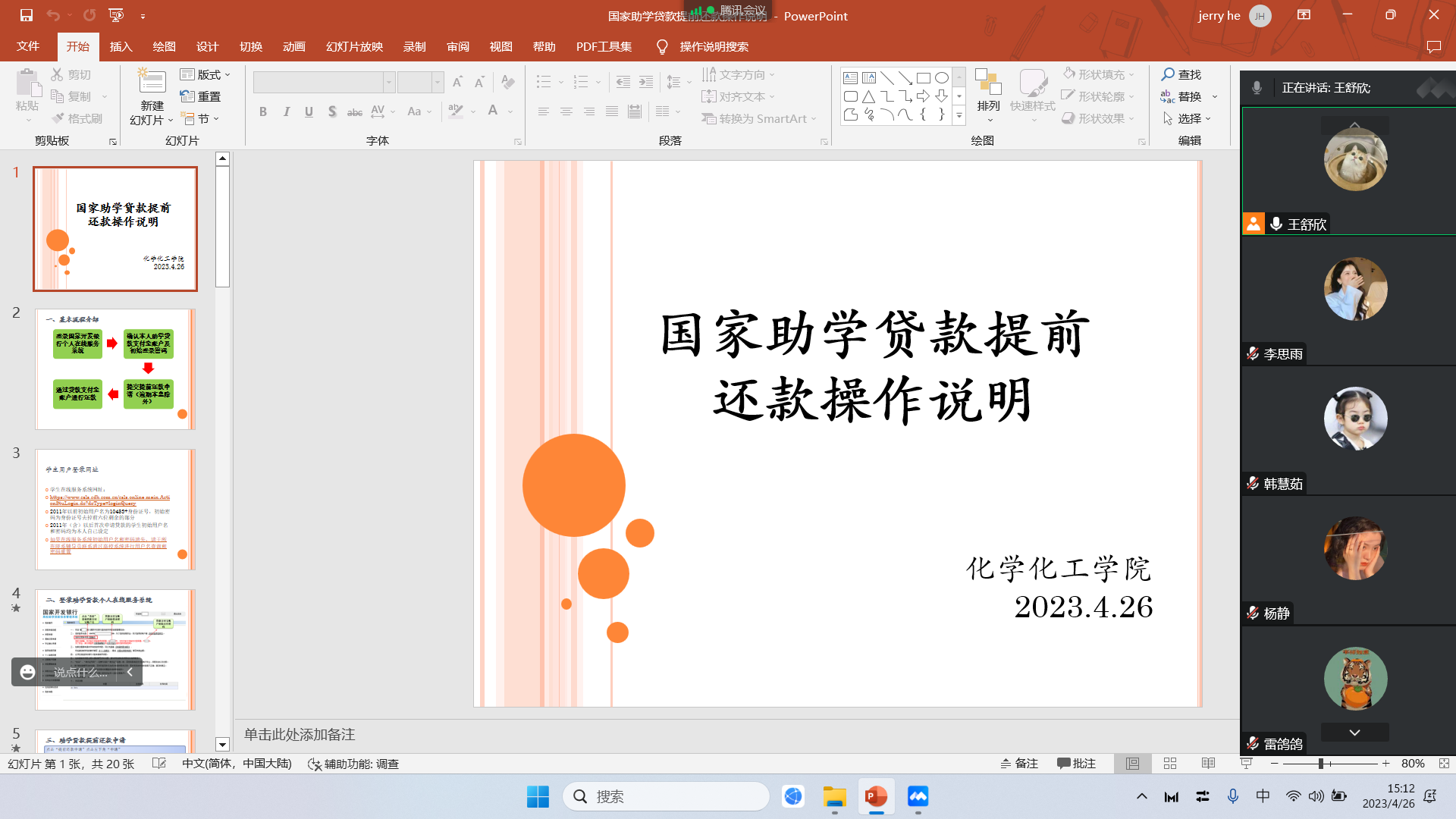Toggle the Comments pane in status bar

(1076, 764)
